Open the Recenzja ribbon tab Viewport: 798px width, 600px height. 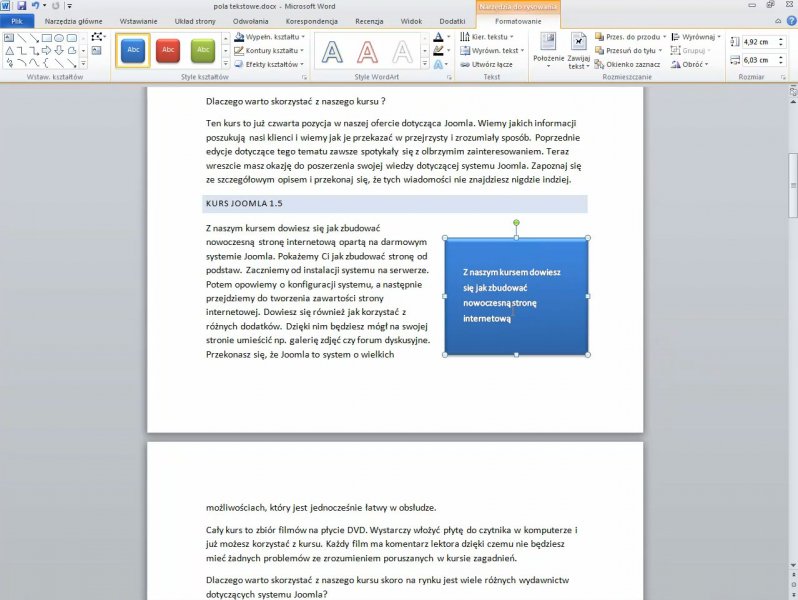tap(368, 20)
